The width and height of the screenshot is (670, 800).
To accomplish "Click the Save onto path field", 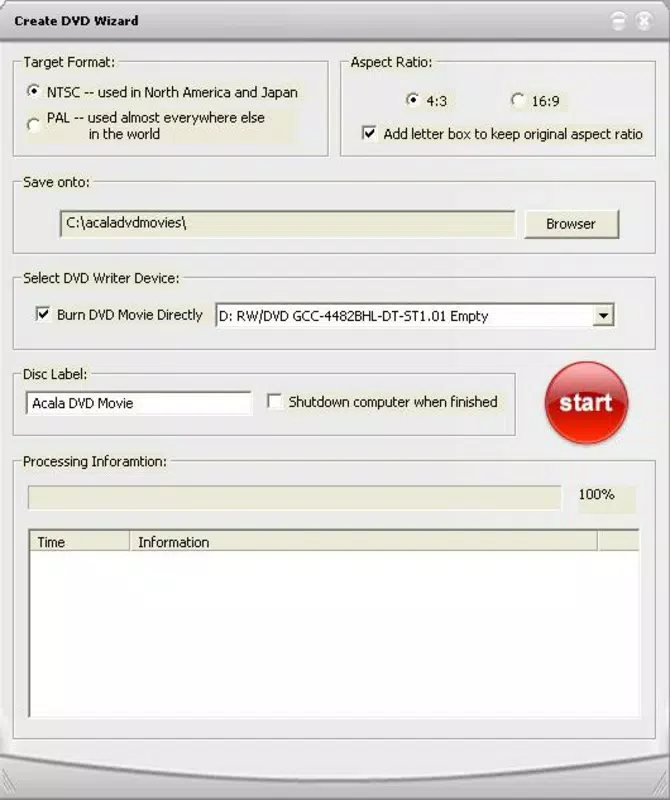I will (x=287, y=224).
